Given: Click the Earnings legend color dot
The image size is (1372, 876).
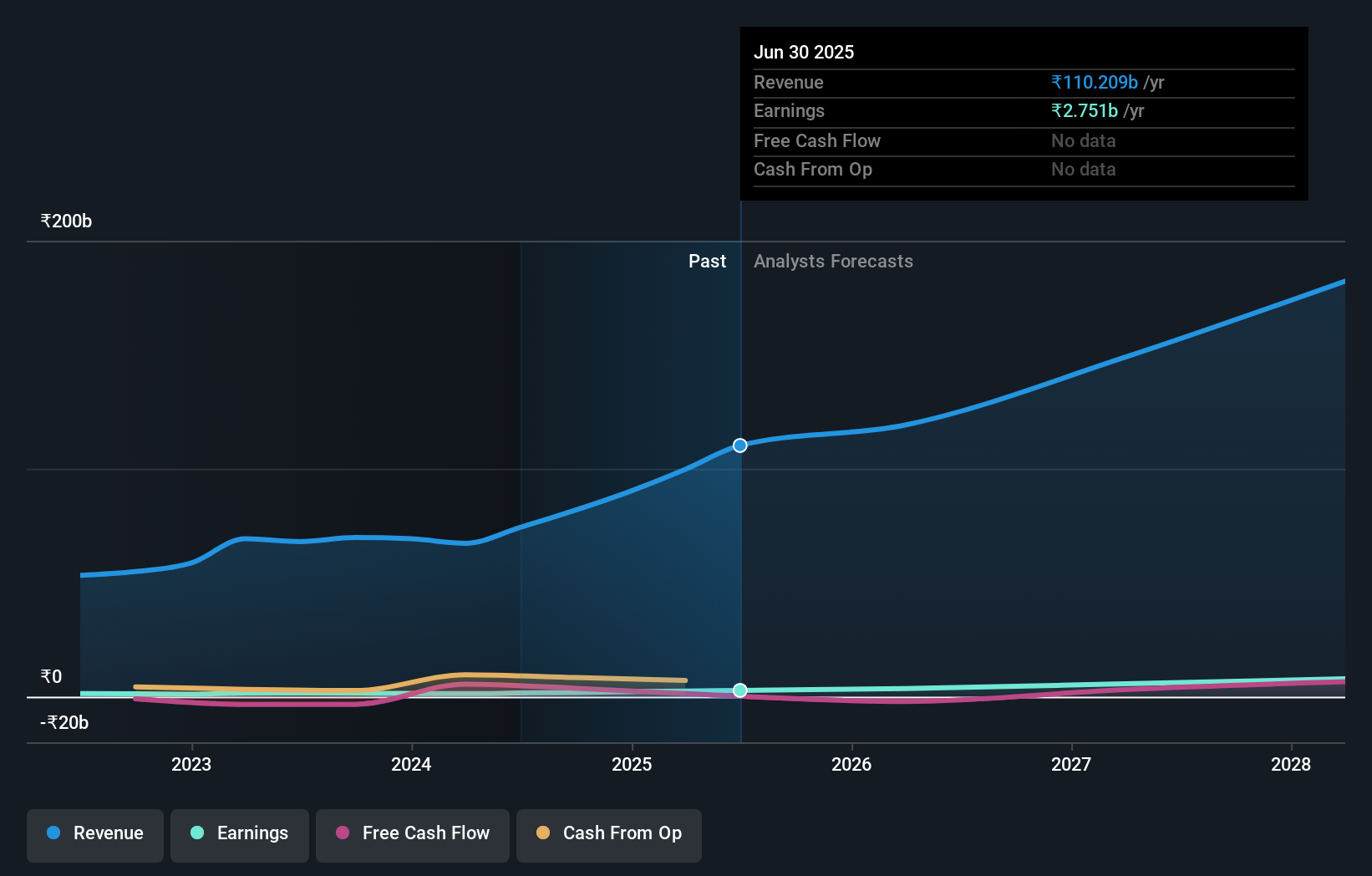Looking at the screenshot, I should pyautogui.click(x=196, y=833).
